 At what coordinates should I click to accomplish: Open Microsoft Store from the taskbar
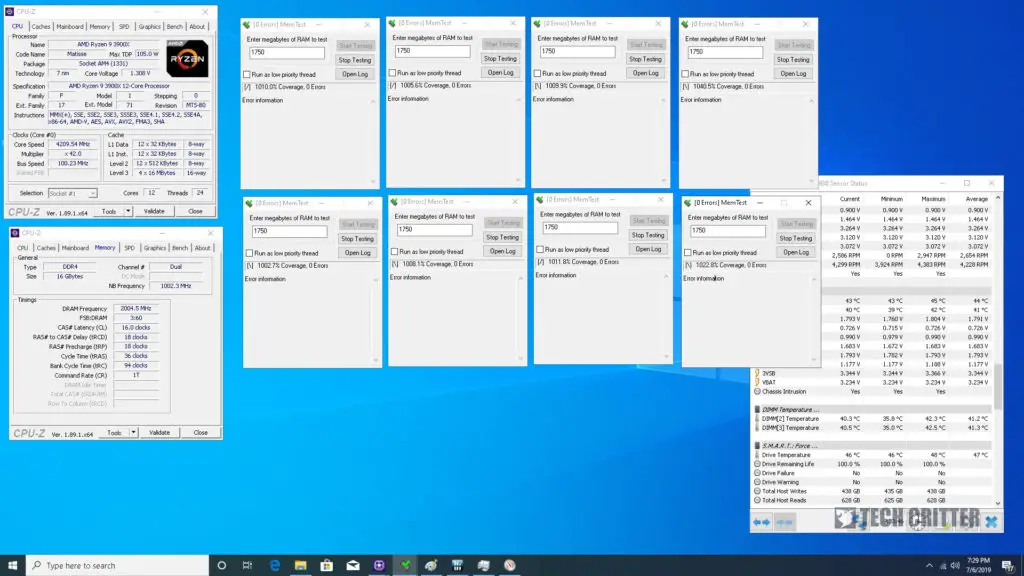click(x=327, y=565)
